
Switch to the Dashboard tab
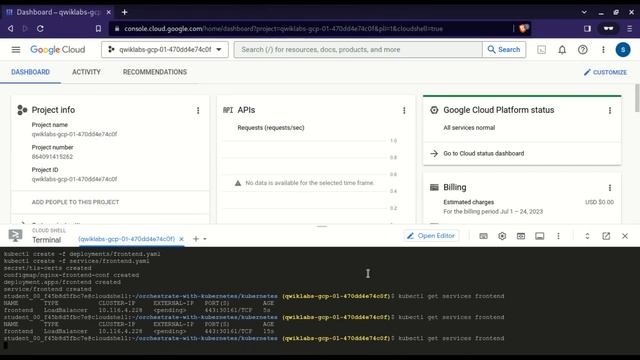click(x=30, y=72)
